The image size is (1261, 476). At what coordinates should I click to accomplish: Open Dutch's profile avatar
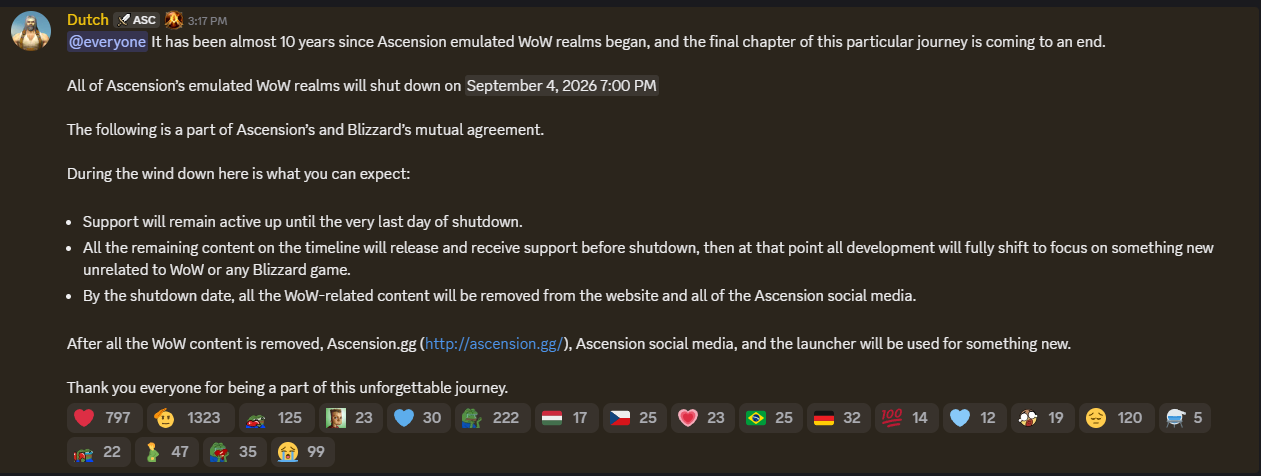point(31,32)
